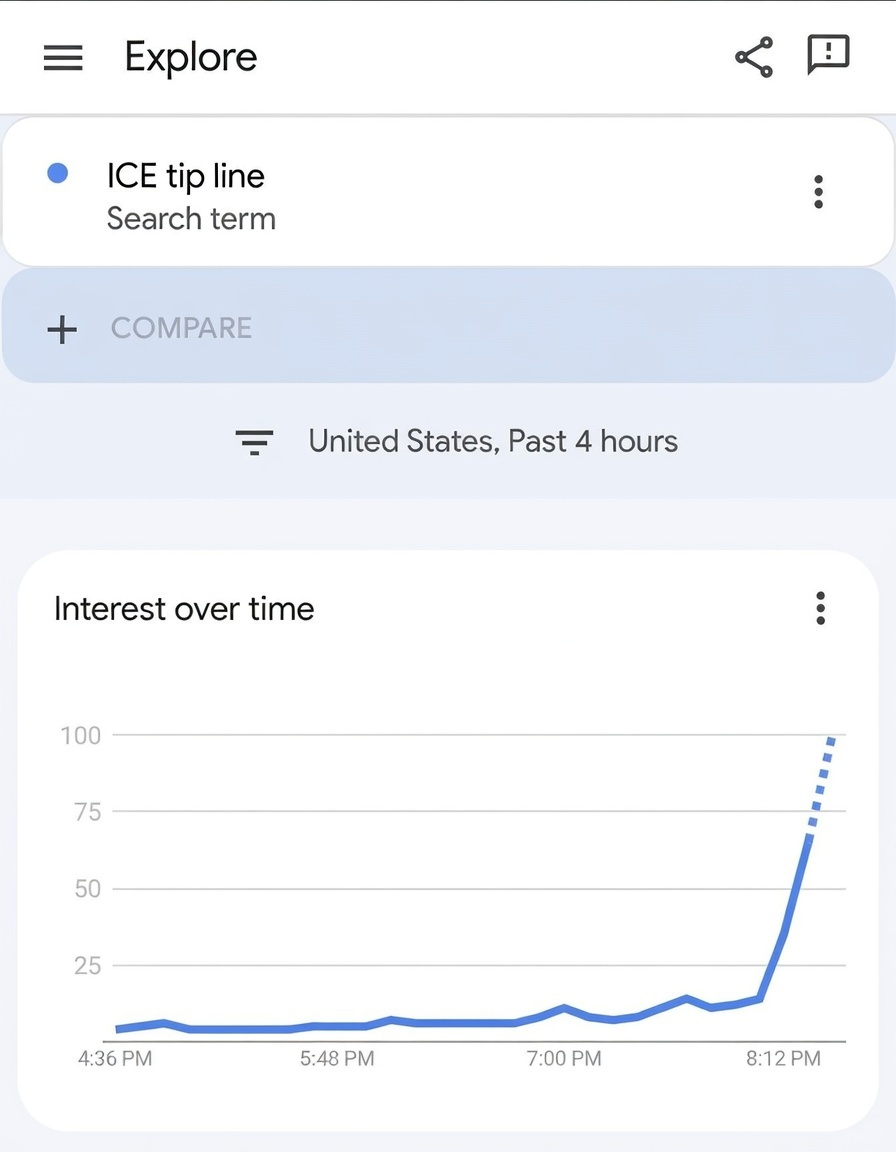Click the 100 value on chart axis

[x=81, y=736]
